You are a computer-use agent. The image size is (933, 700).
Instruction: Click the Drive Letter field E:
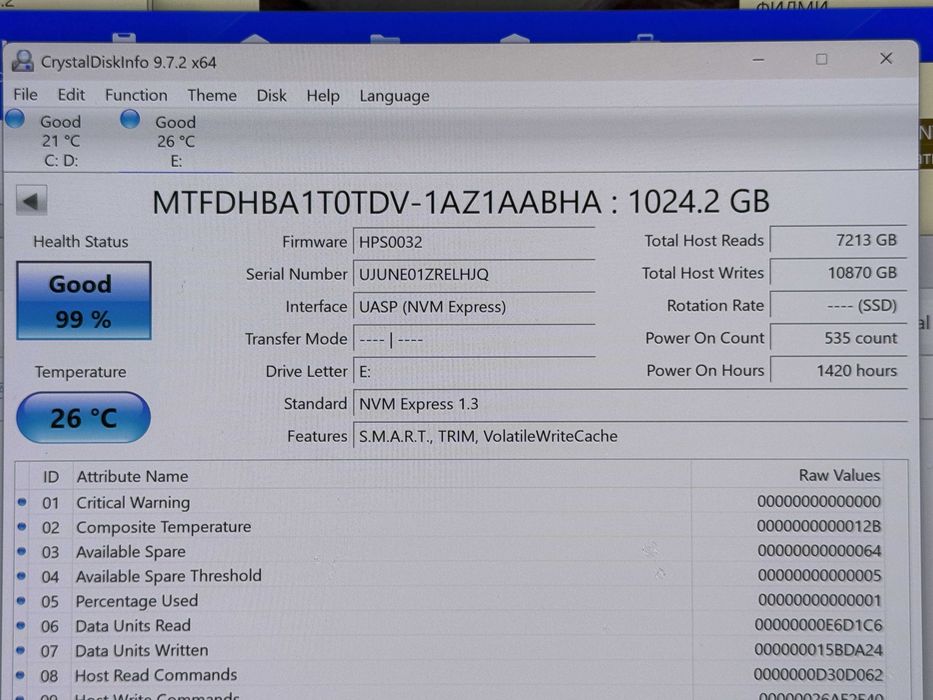(474, 372)
